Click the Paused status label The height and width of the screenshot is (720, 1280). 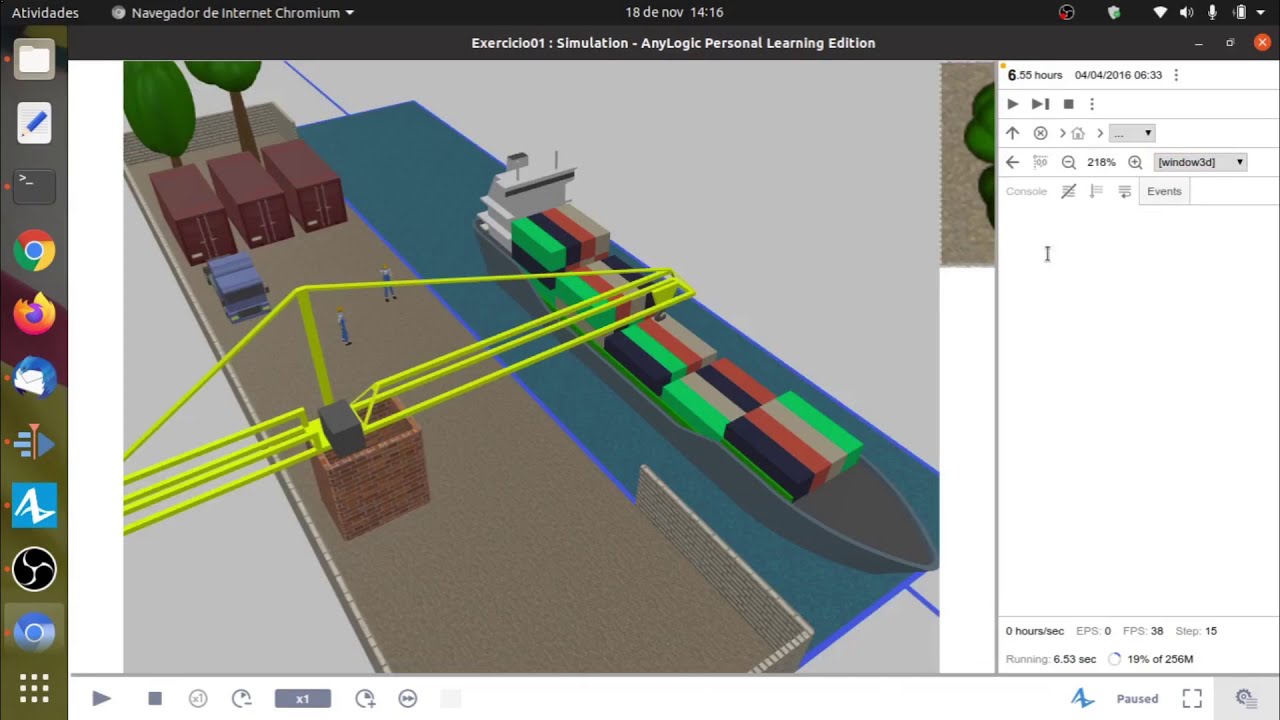coord(1137,699)
